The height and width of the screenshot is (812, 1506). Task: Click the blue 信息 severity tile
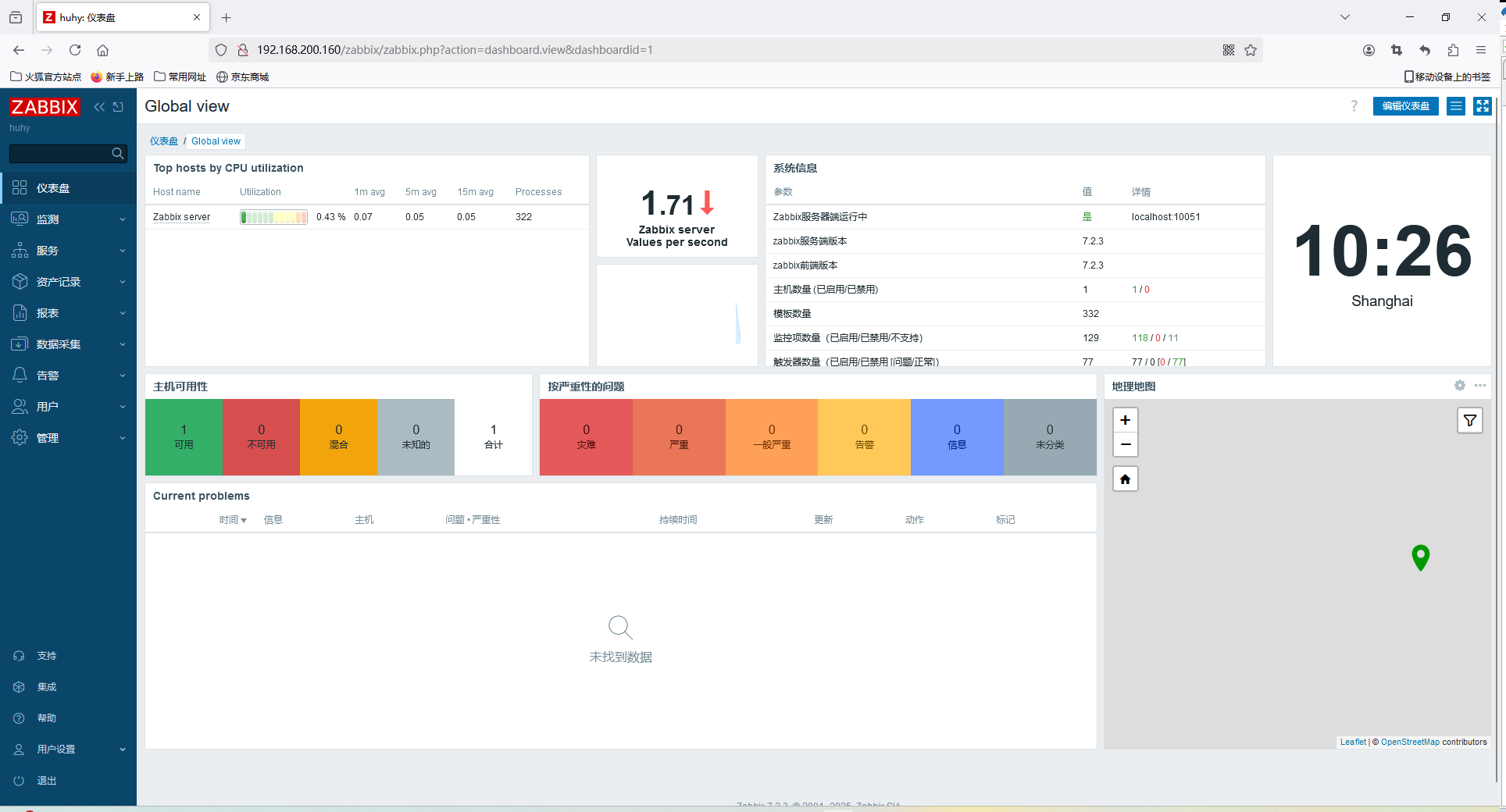[x=957, y=437]
